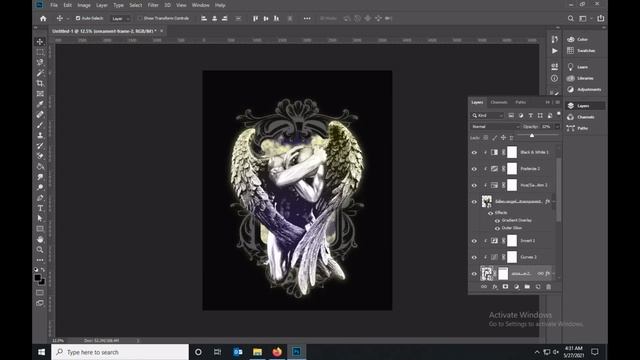Open the Normal blend mode dropdown
640x360 pixels.
[x=496, y=127]
